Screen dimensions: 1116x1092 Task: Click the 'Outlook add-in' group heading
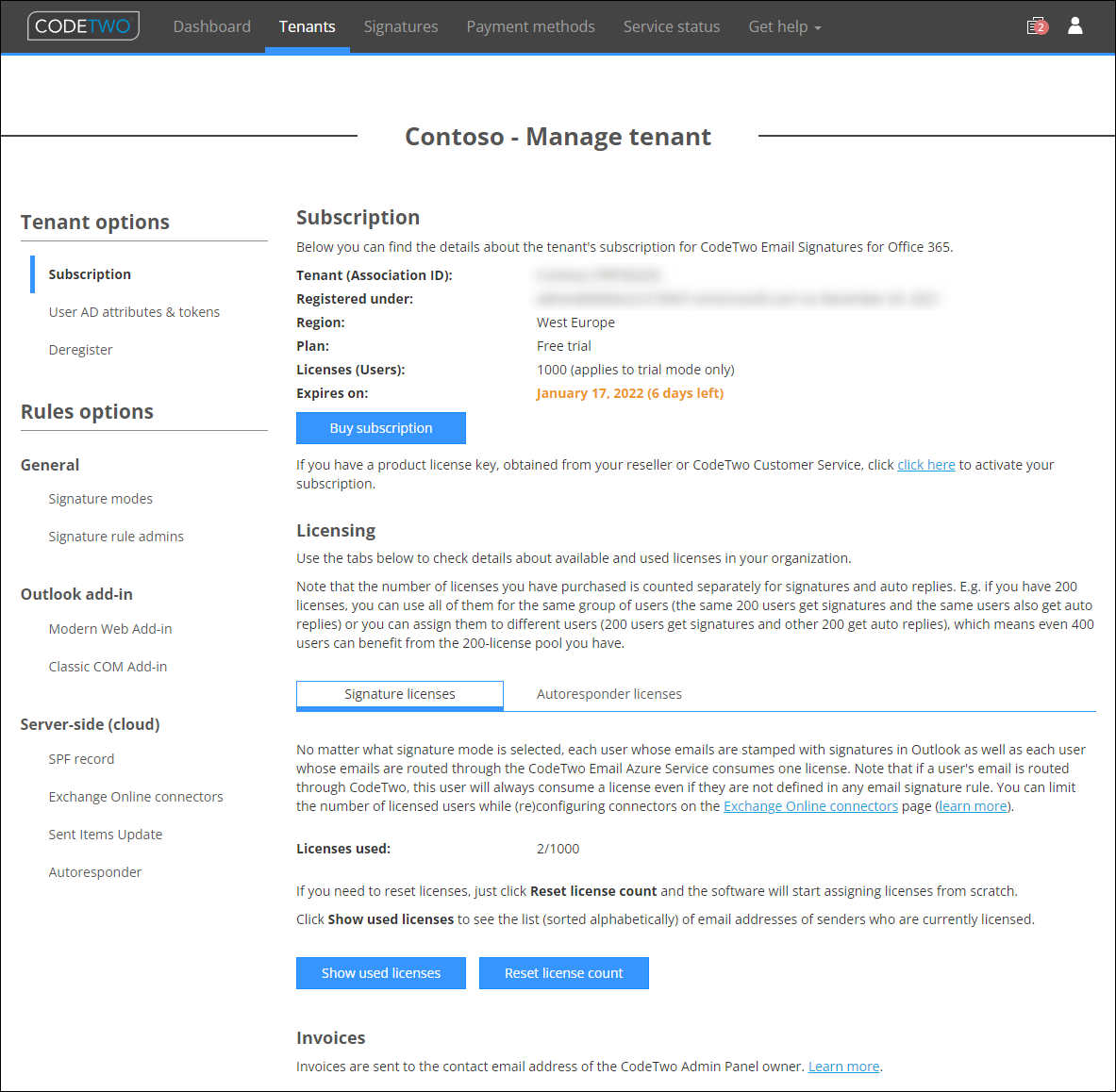[x=76, y=595]
